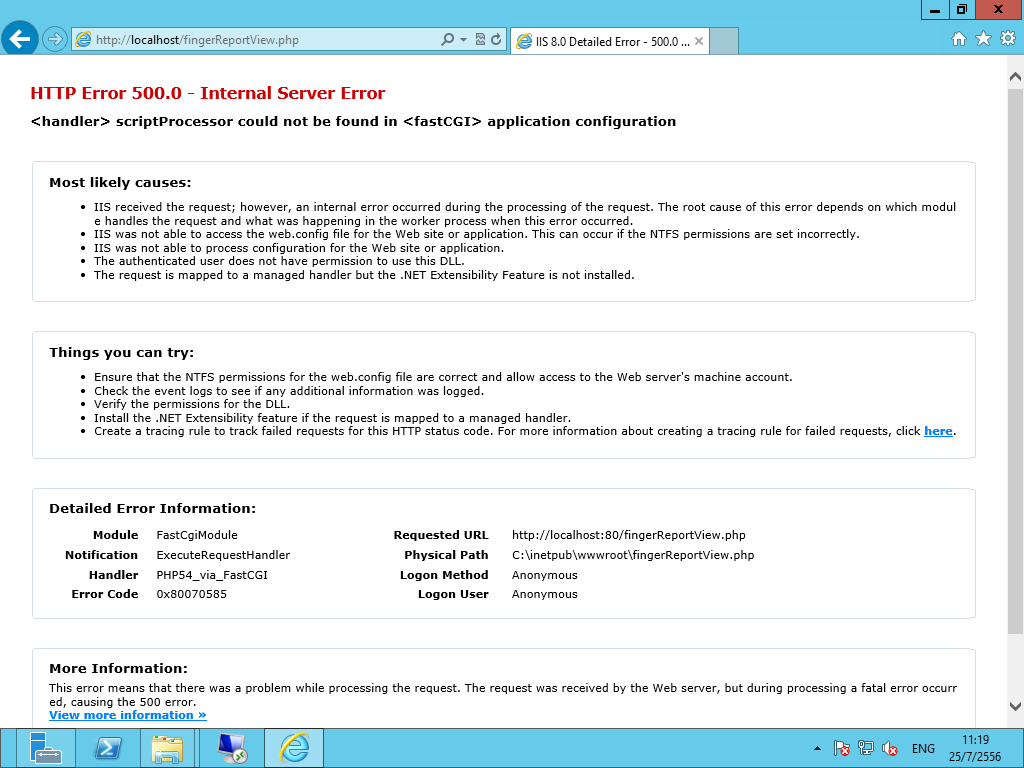Click the ENG language indicator
Image resolution: width=1024 pixels, height=768 pixels.
click(x=923, y=748)
